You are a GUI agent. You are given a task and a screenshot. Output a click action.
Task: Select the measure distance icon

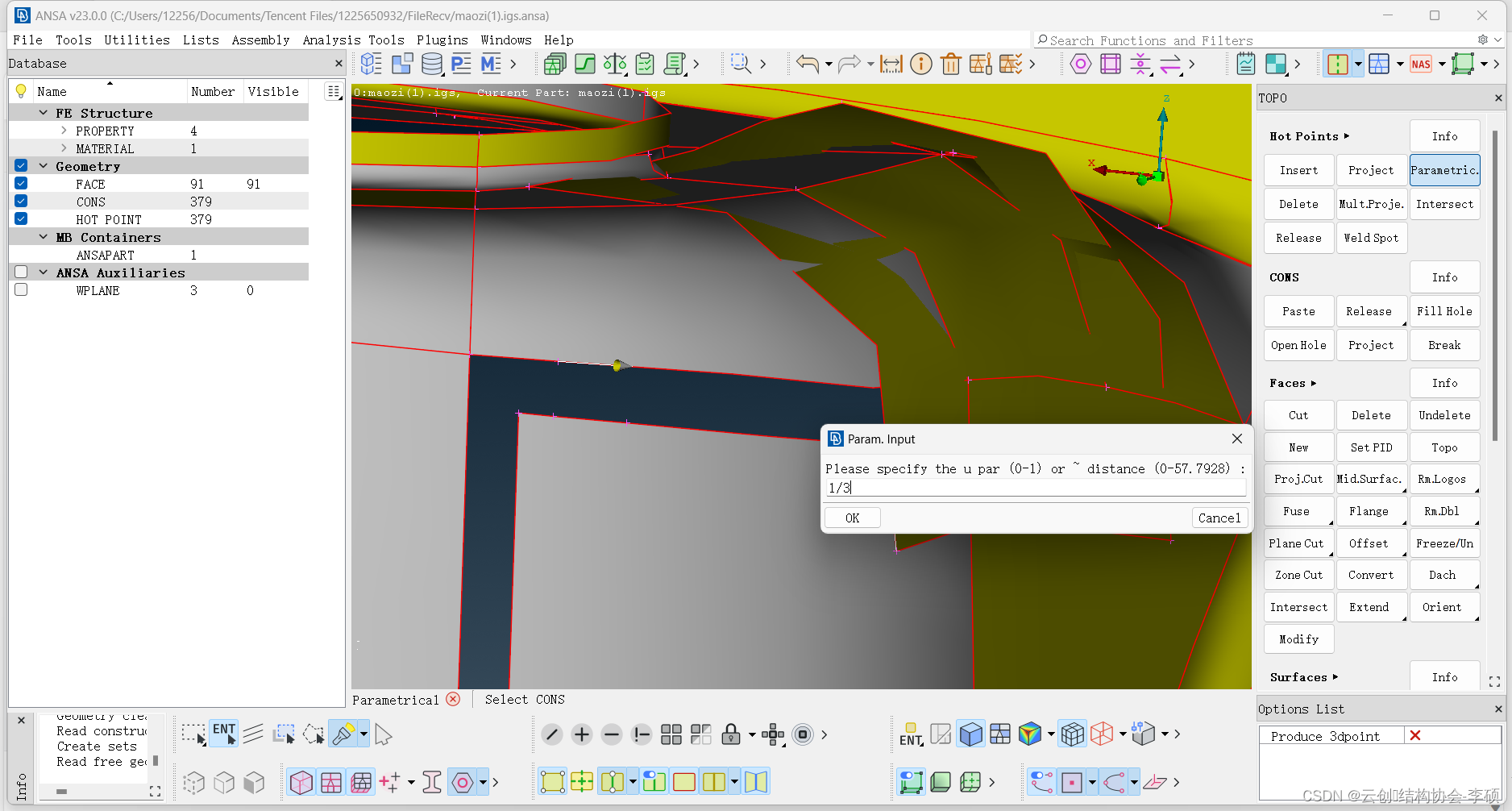[891, 64]
